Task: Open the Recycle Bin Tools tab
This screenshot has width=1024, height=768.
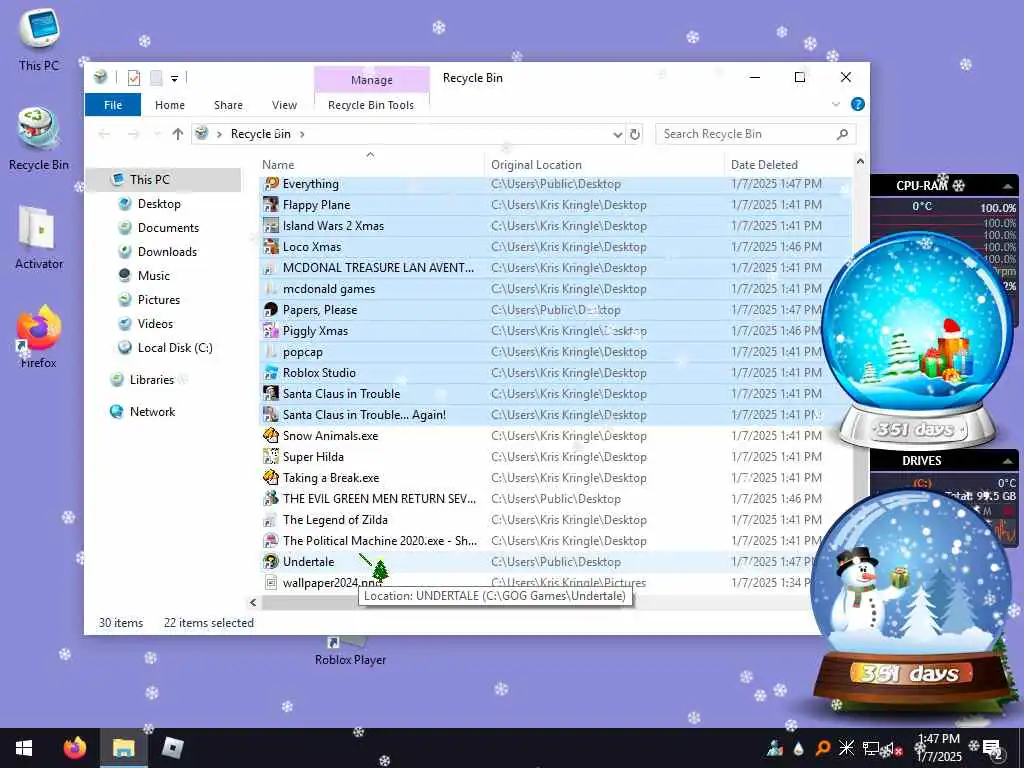Action: pyautogui.click(x=371, y=105)
